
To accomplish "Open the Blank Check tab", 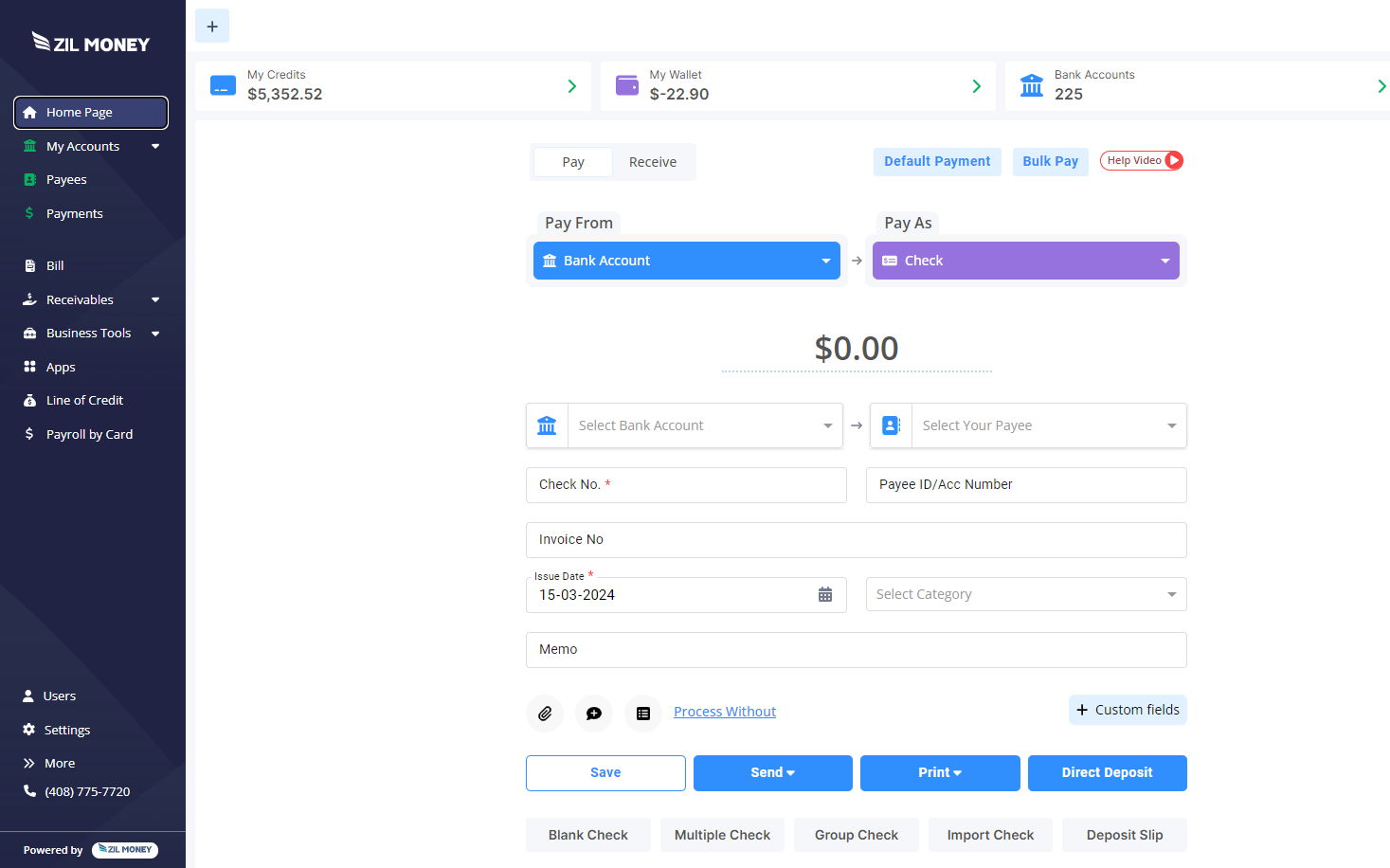I will 587,835.
